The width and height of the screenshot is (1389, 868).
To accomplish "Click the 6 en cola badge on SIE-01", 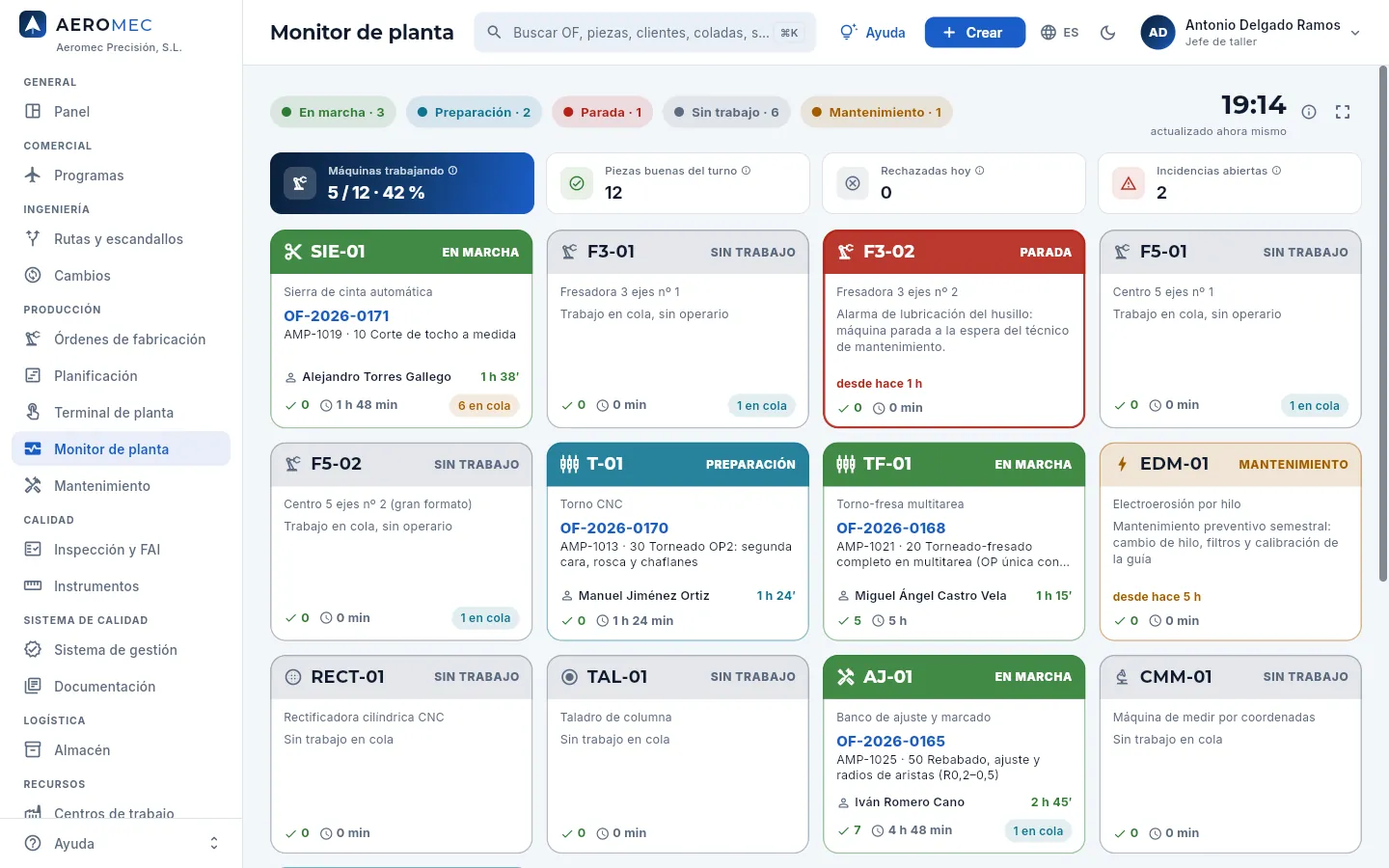I will point(484,406).
